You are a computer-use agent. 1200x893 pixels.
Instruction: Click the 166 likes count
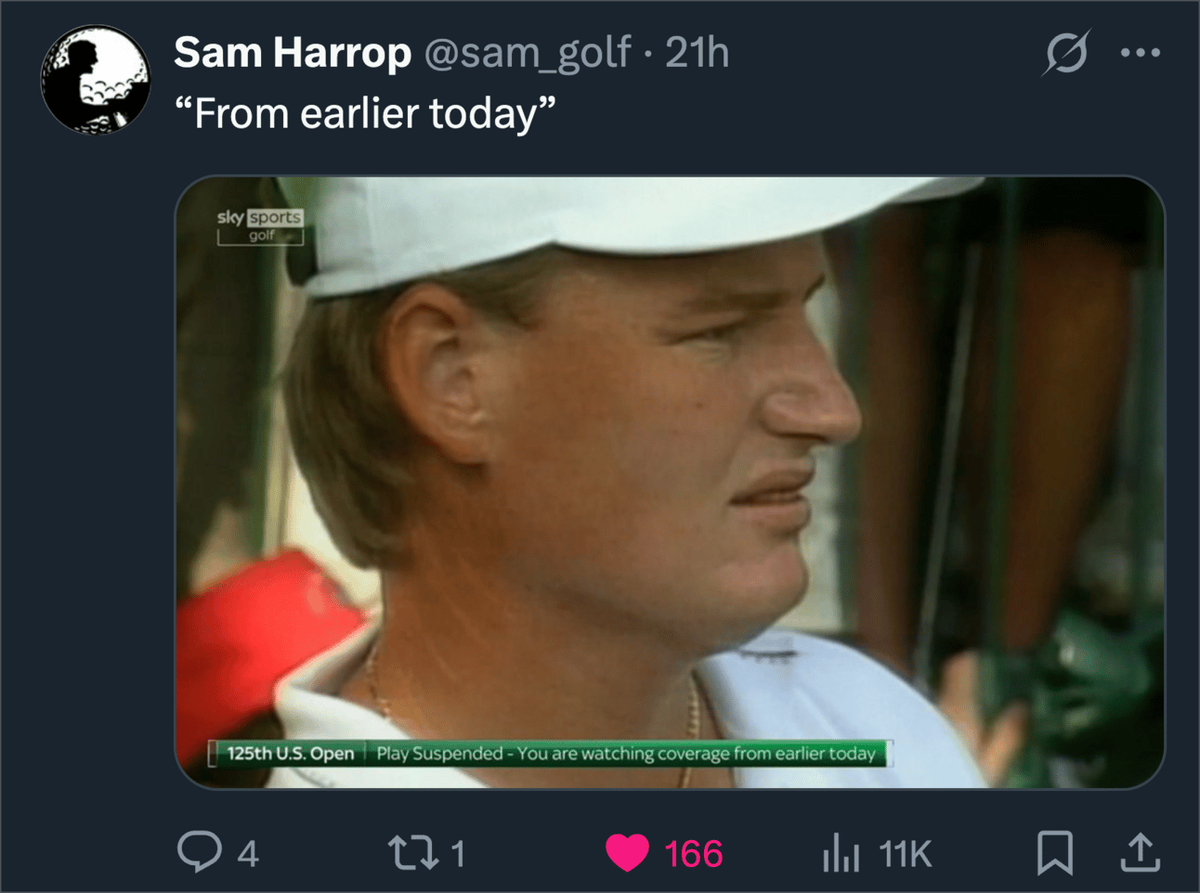click(x=693, y=853)
